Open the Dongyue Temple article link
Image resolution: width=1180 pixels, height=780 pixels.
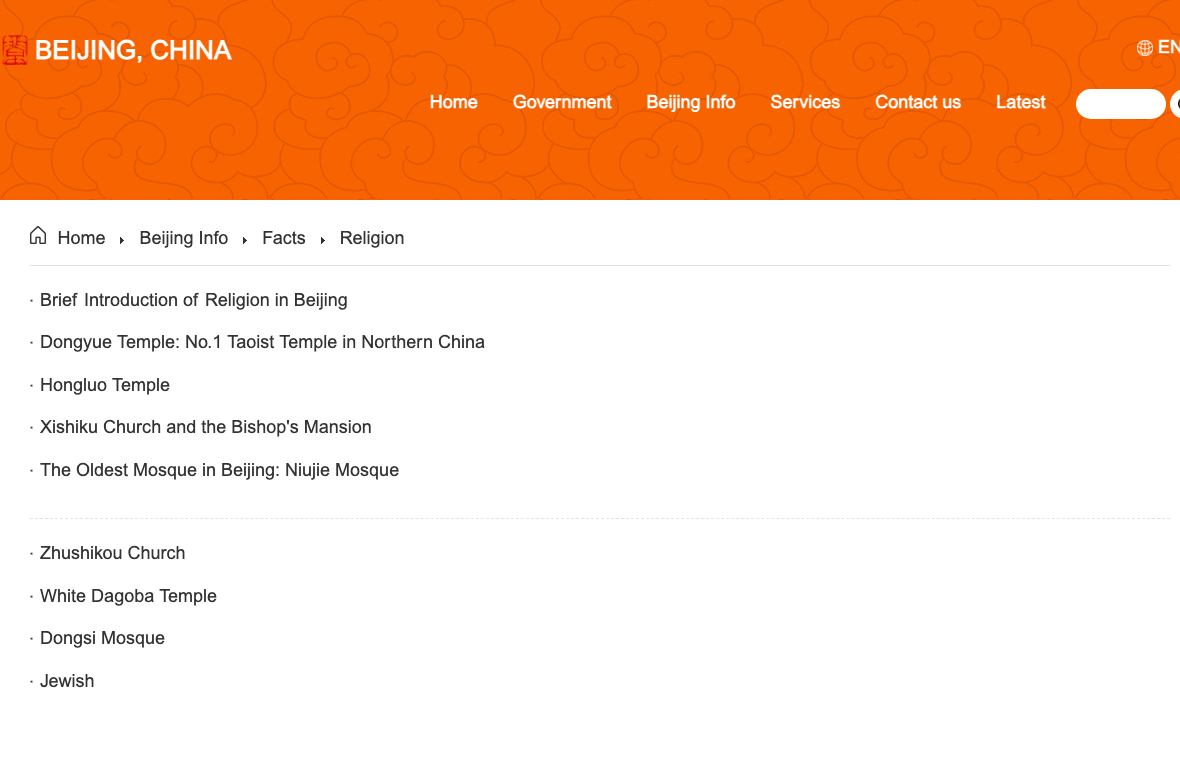[262, 343]
